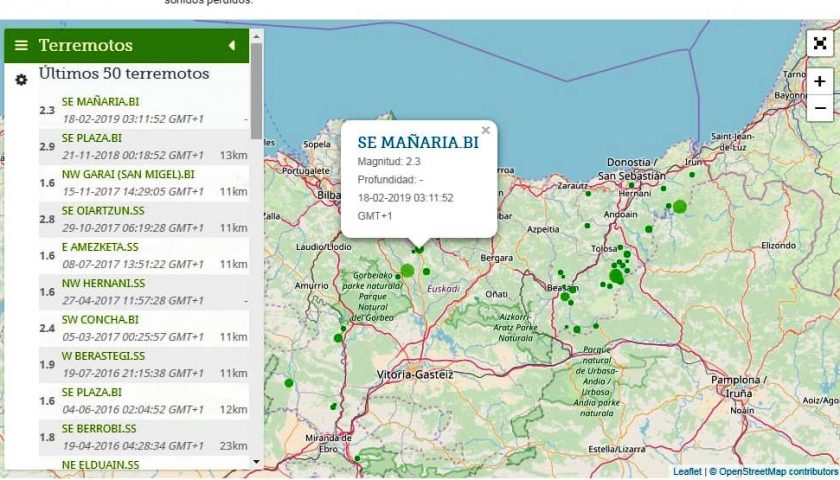This screenshot has width=840, height=480.
Task: Zoom out of the map
Action: 819,107
